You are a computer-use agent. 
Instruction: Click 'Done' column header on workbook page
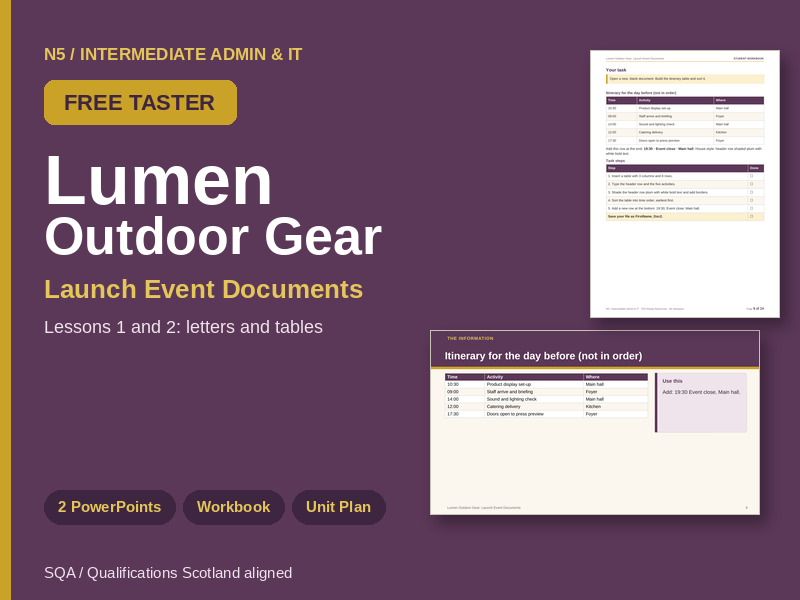tap(754, 168)
